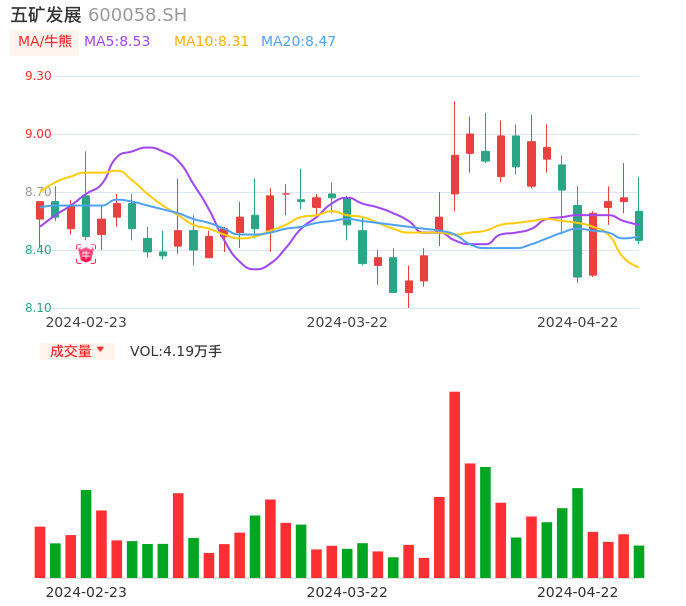Click the last green candlestick on the right
The image size is (686, 606).
(639, 226)
